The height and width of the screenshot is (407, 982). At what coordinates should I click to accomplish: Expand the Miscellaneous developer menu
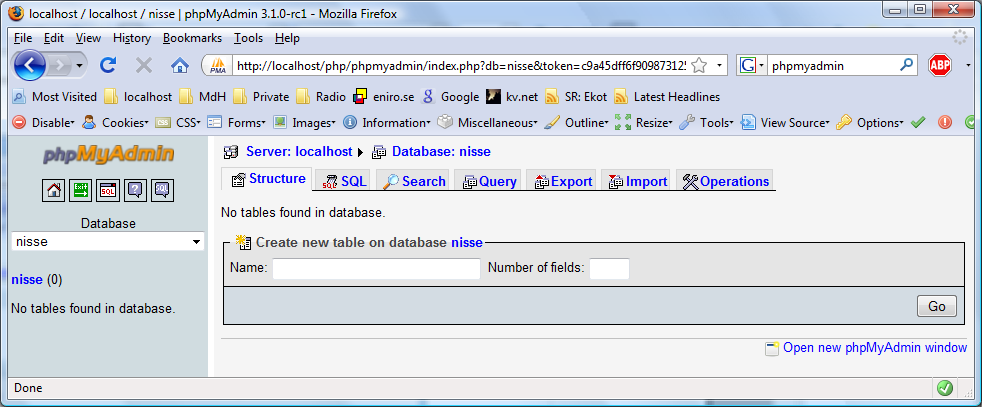[487, 123]
